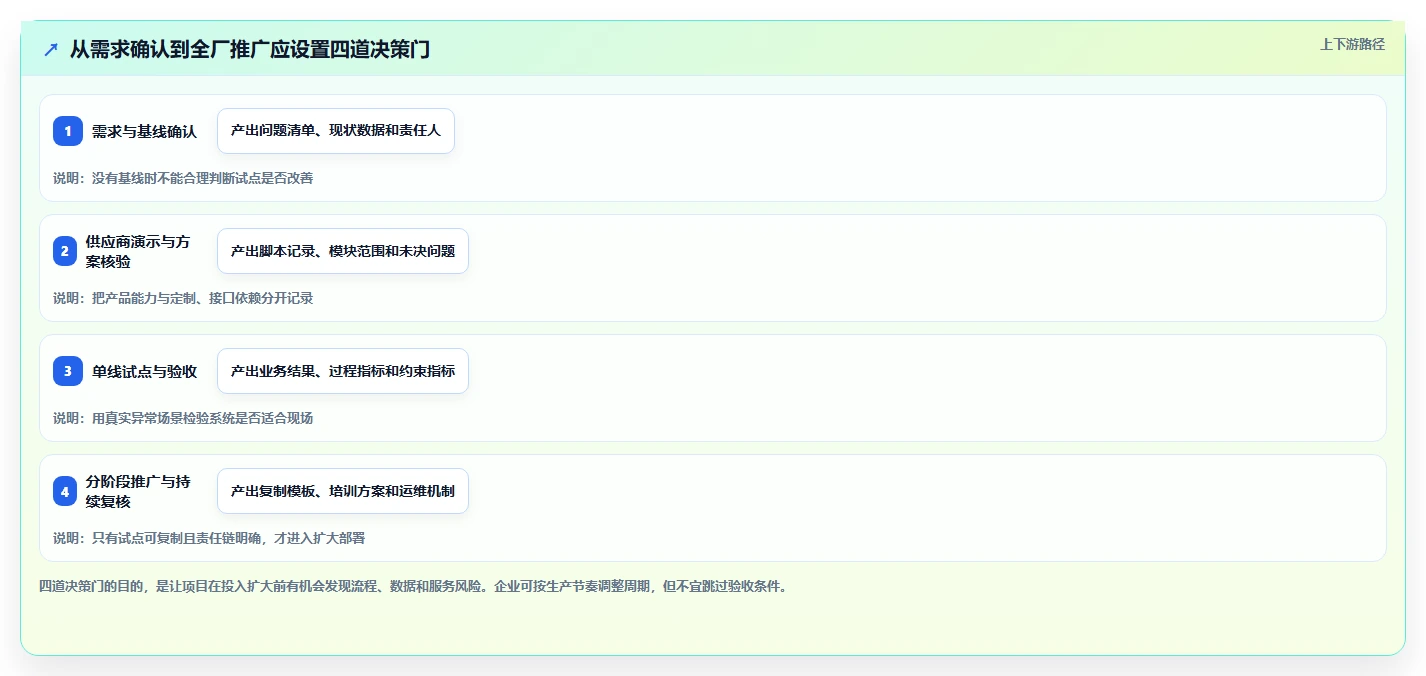Click the arrow icon beside the header title
The width and height of the screenshot is (1426, 676).
coord(51,49)
